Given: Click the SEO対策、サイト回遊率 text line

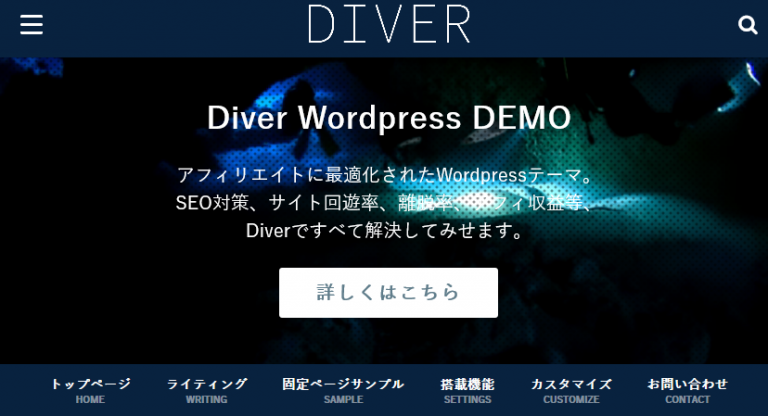Looking at the screenshot, I should [385, 203].
